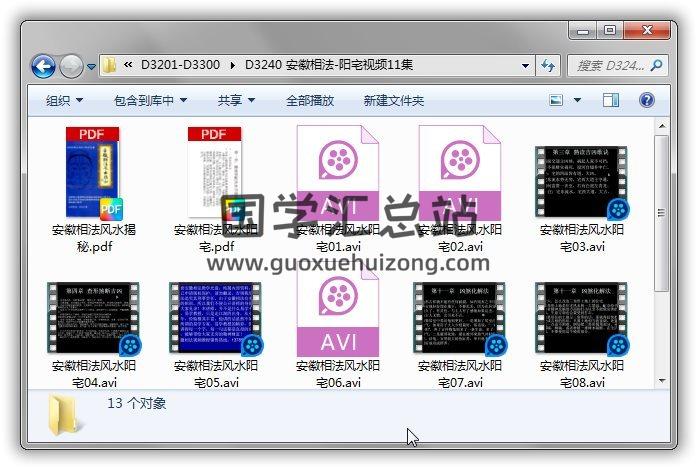The width and height of the screenshot is (698, 470).
Task: Expand hidden parent folders via double chevron
Action: pos(128,65)
